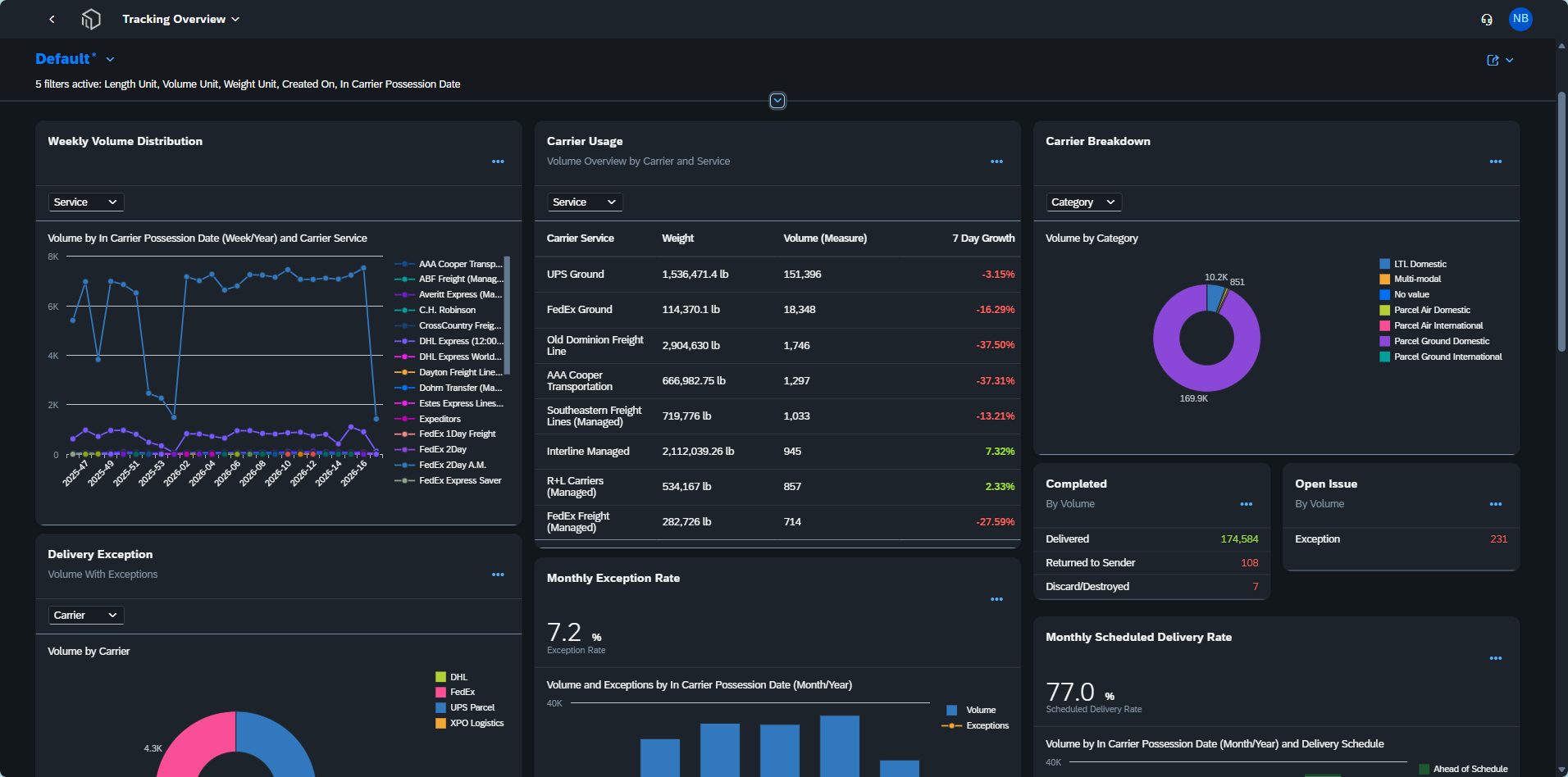Screen dimensions: 1568x777
Task: Click the Southeastern Freight Lines (Managed) row
Action: 777,416
